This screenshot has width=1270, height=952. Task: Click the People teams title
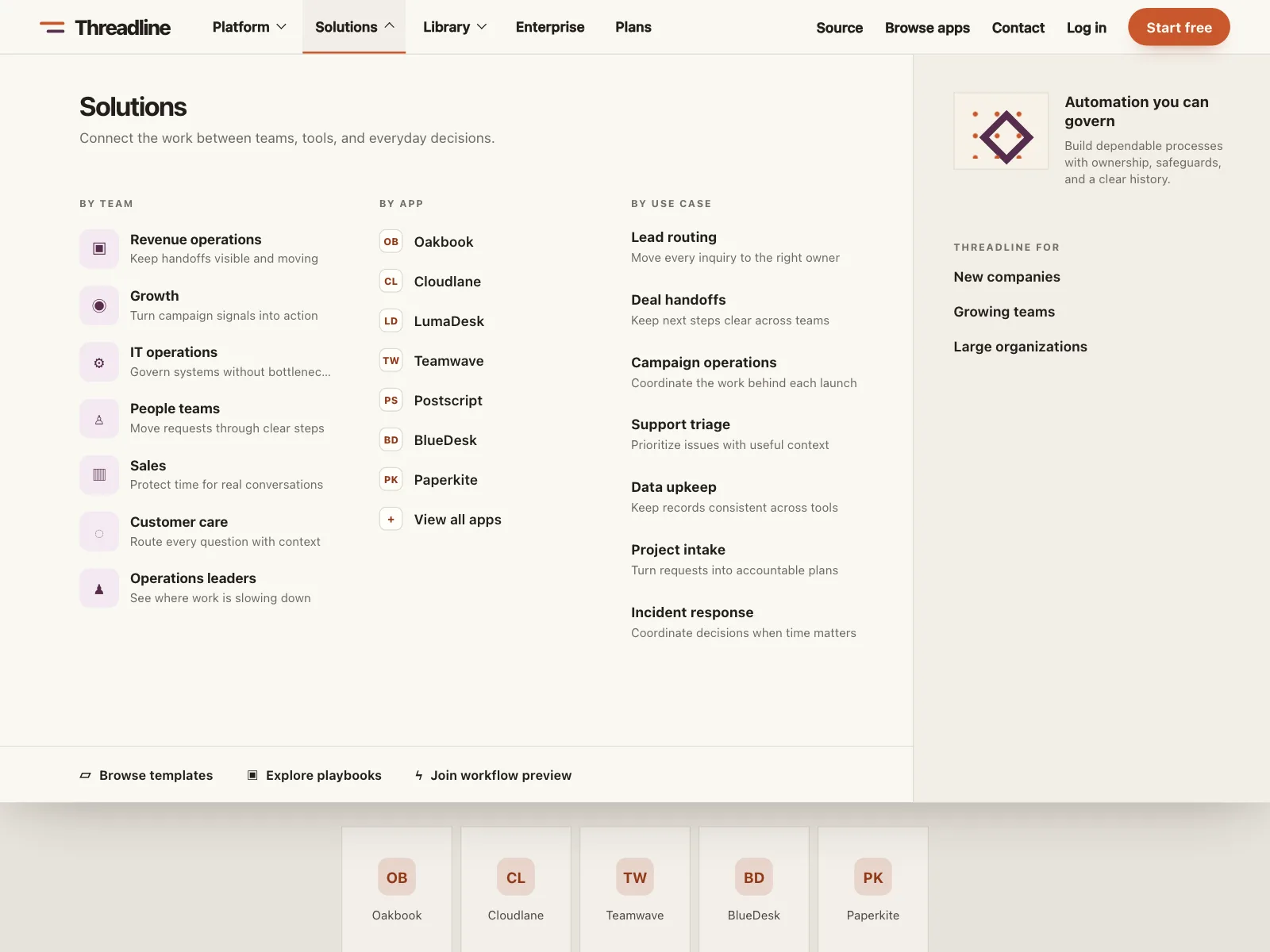click(175, 409)
